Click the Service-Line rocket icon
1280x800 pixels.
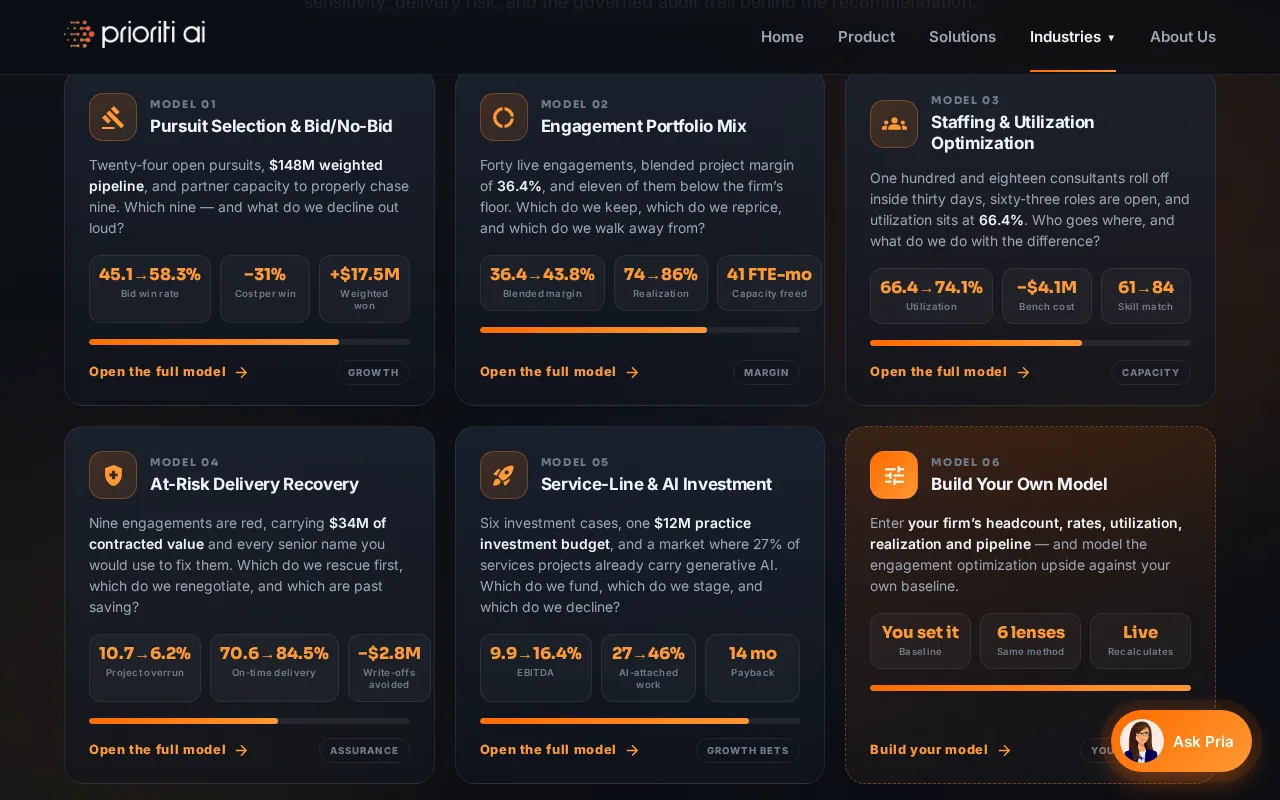(504, 475)
